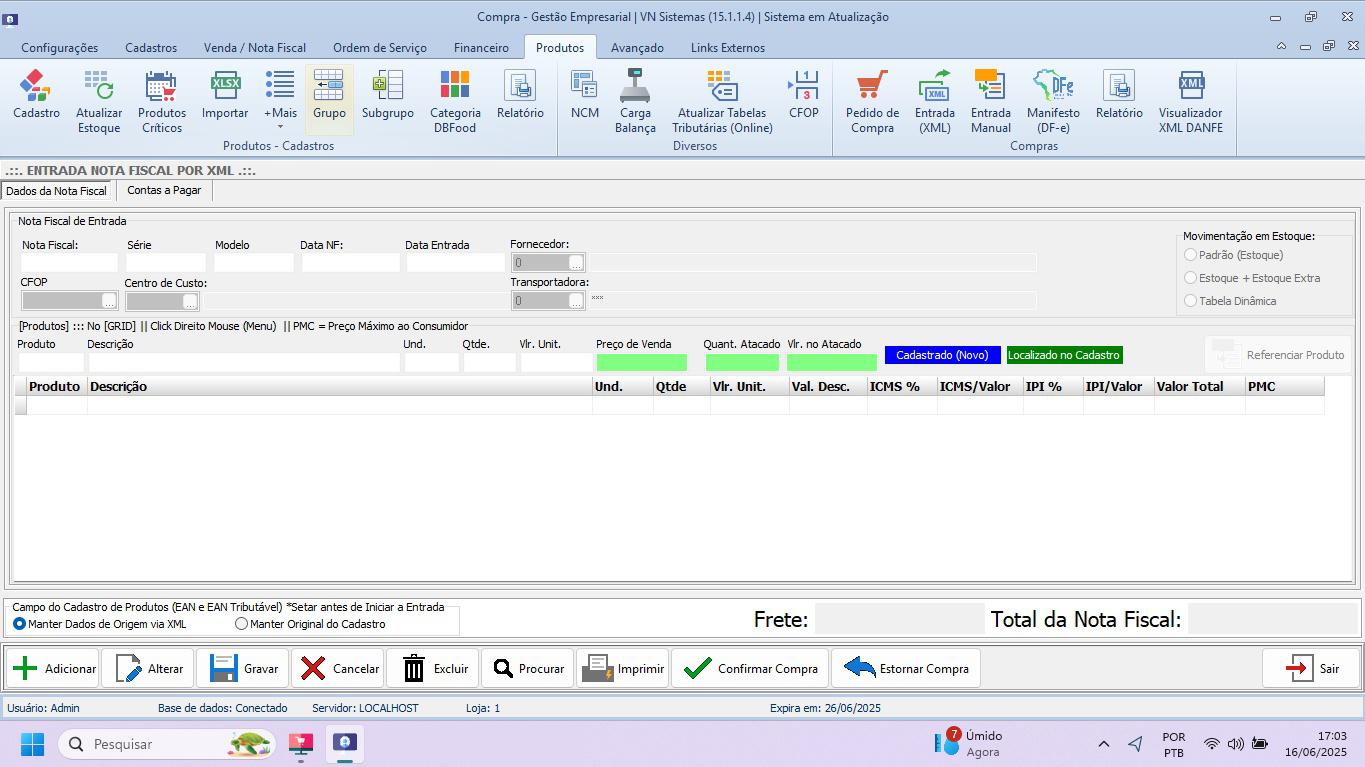Screen dimensions: 1365x767
Task: Select the Entrada (XML) icon
Action: click(x=934, y=100)
